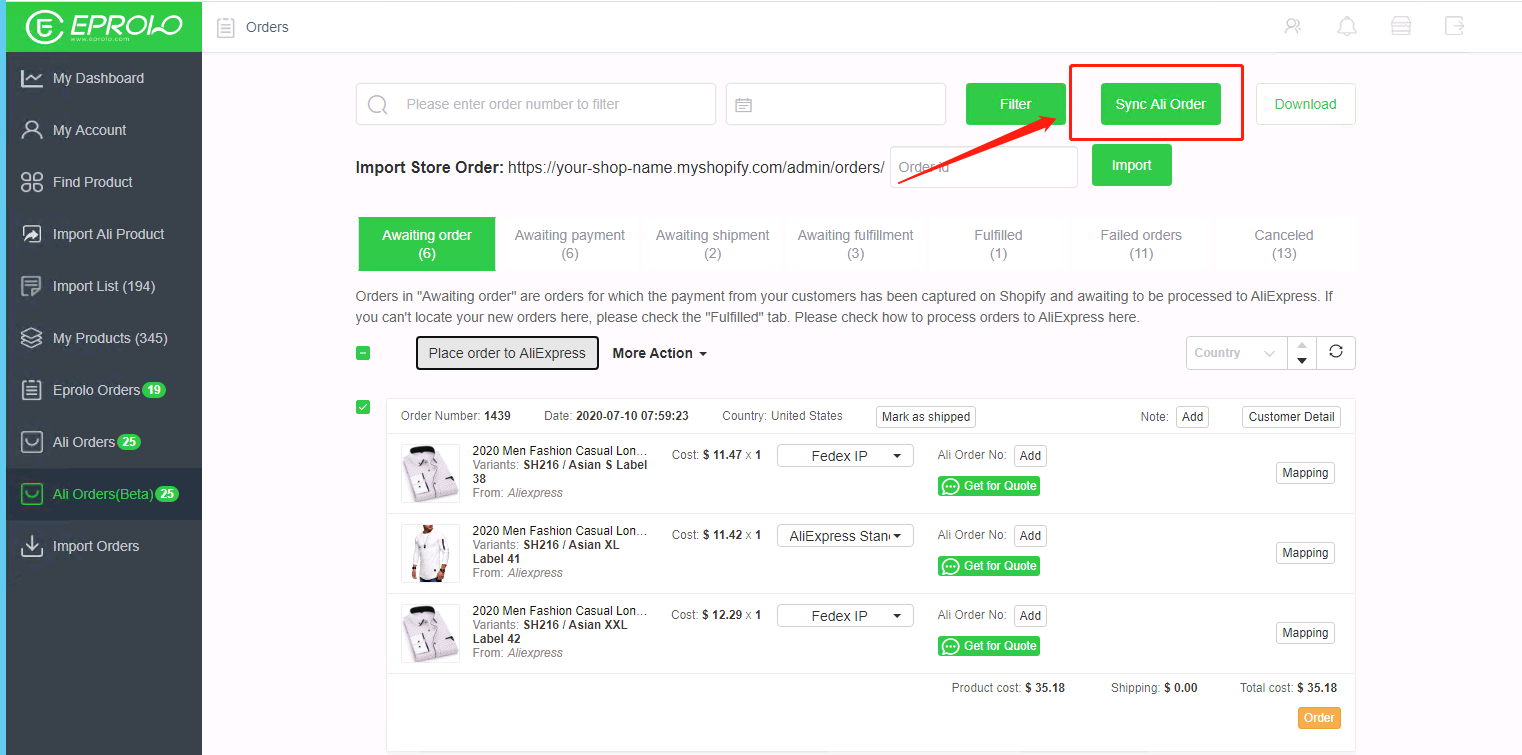Click the orange Order button
This screenshot has height=755, width=1522.
1319,718
